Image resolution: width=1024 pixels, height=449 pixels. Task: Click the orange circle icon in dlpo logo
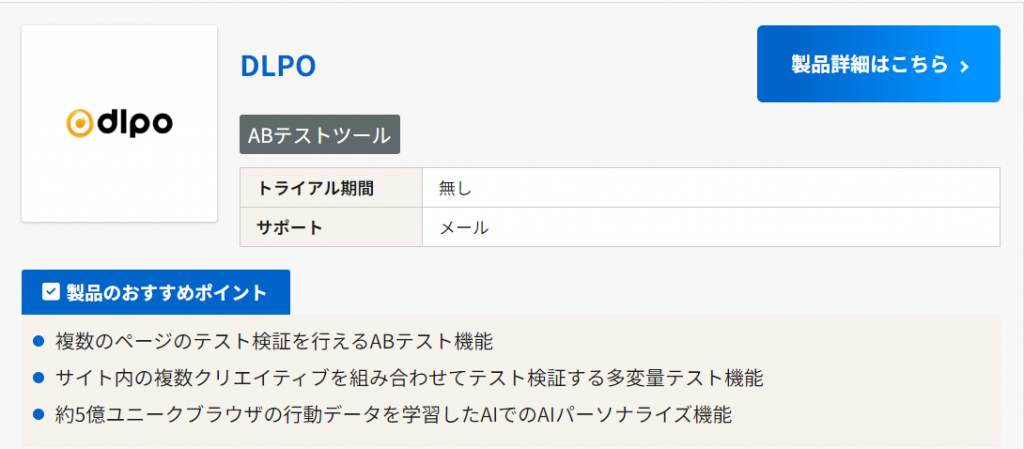tap(79, 123)
